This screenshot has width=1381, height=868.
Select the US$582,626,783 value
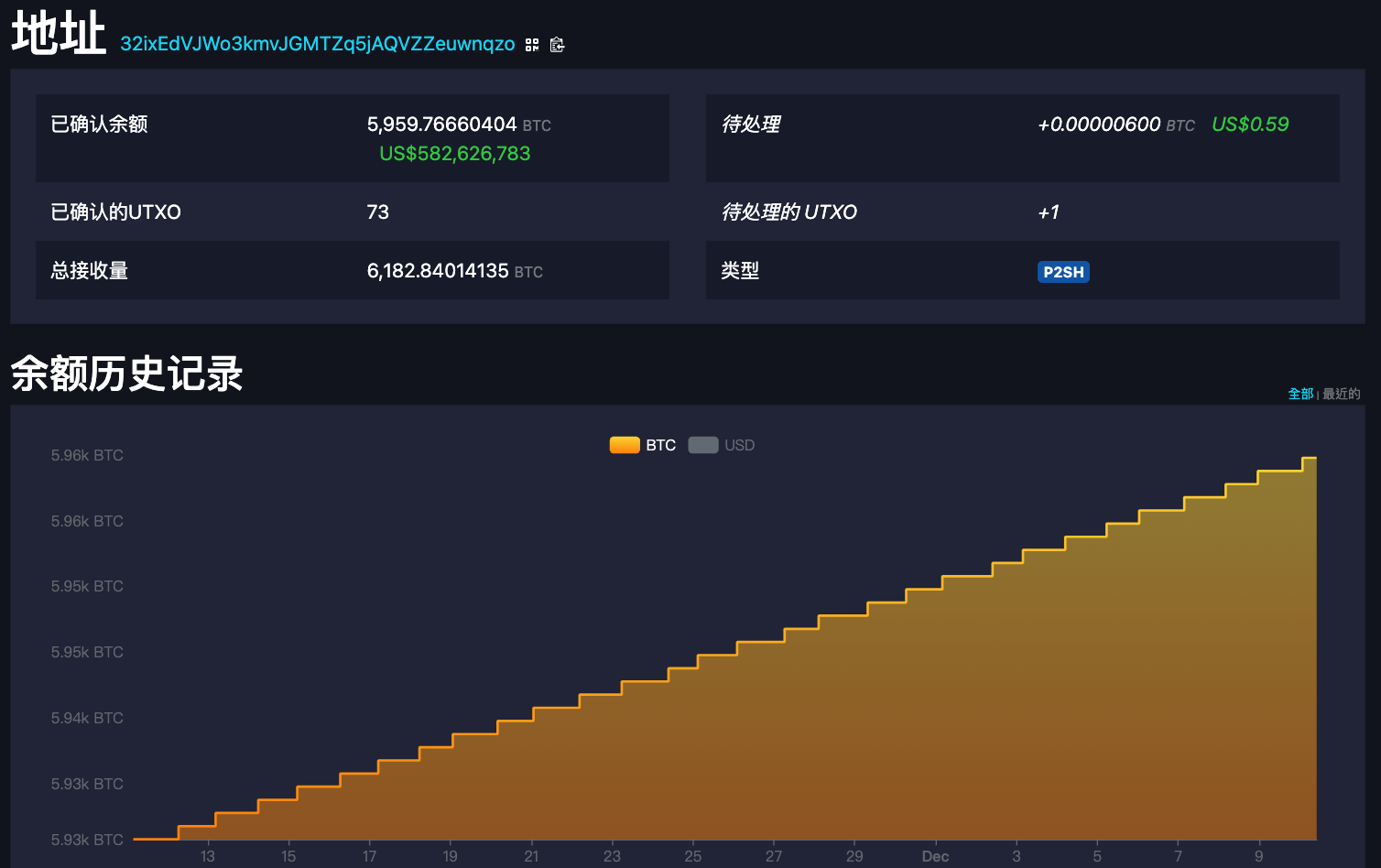point(455,154)
